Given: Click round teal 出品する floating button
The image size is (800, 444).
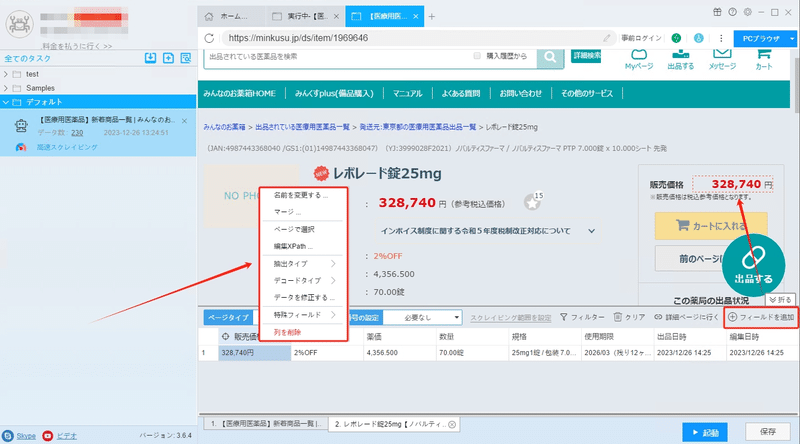Looking at the screenshot, I should pos(753,265).
